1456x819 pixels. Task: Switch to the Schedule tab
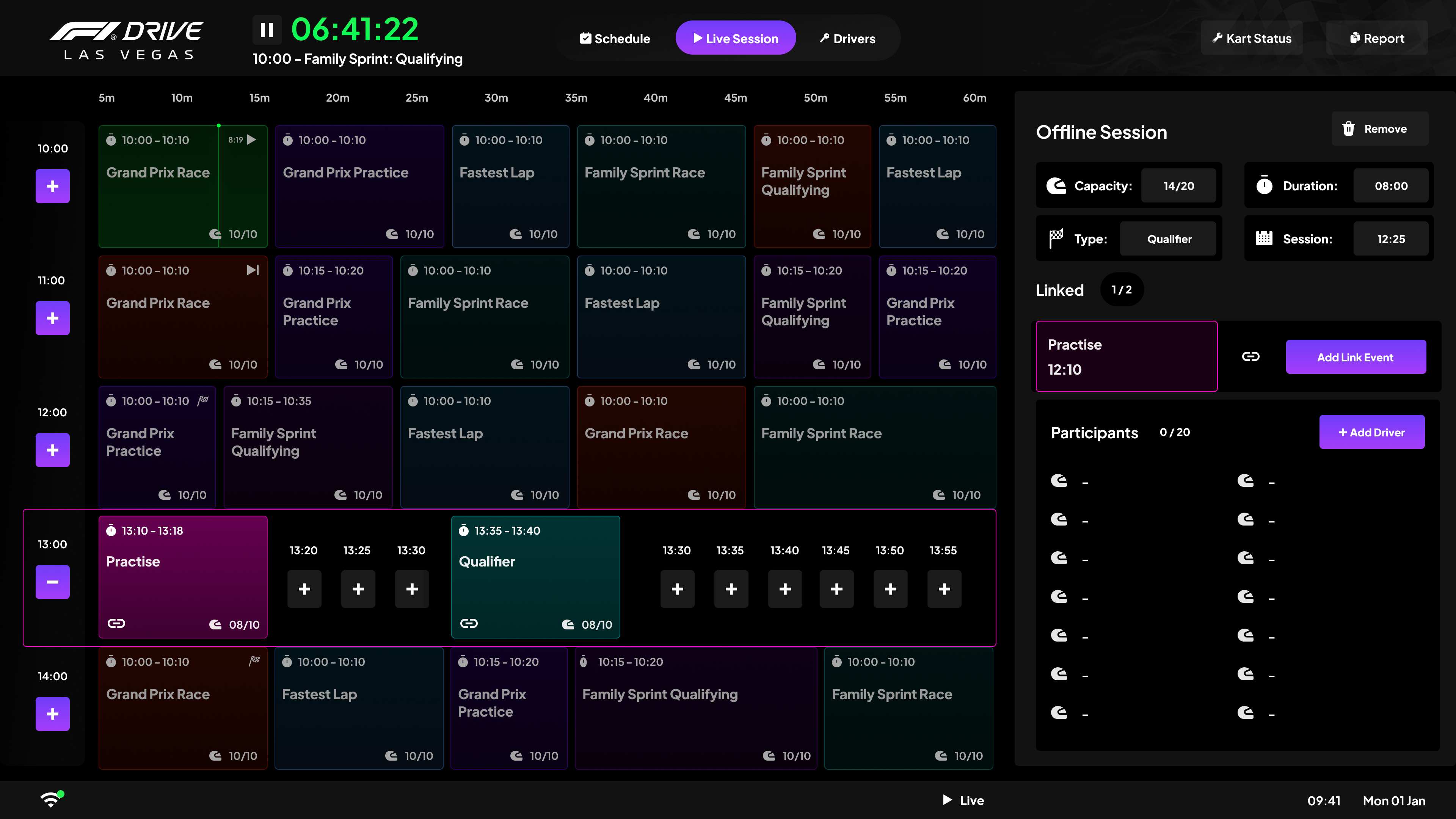[x=615, y=38]
